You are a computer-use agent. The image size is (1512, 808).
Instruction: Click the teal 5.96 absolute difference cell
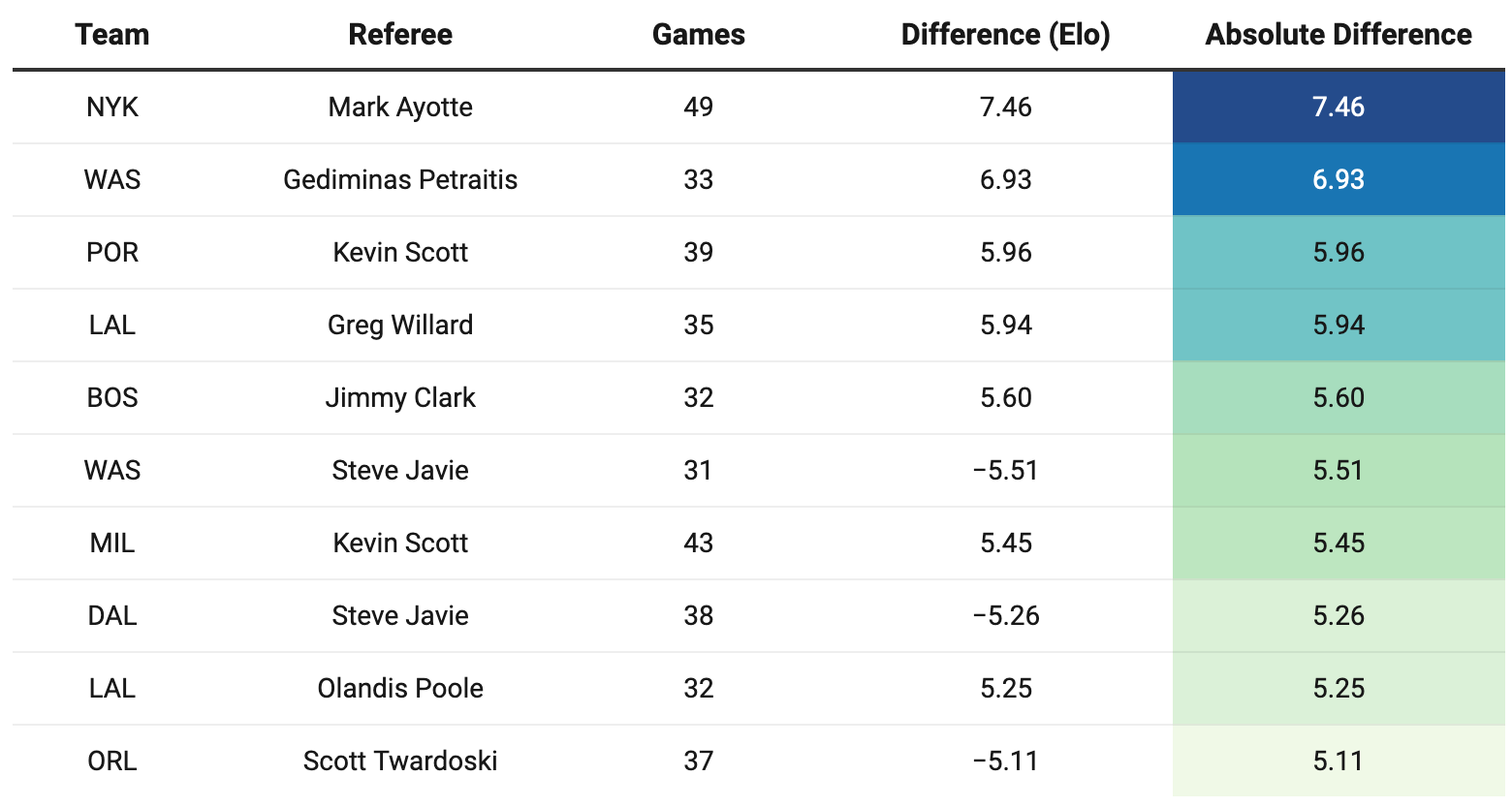click(x=1339, y=252)
